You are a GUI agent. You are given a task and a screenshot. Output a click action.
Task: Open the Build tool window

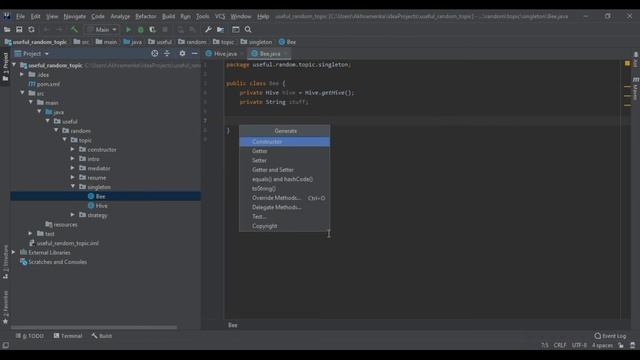coord(102,336)
